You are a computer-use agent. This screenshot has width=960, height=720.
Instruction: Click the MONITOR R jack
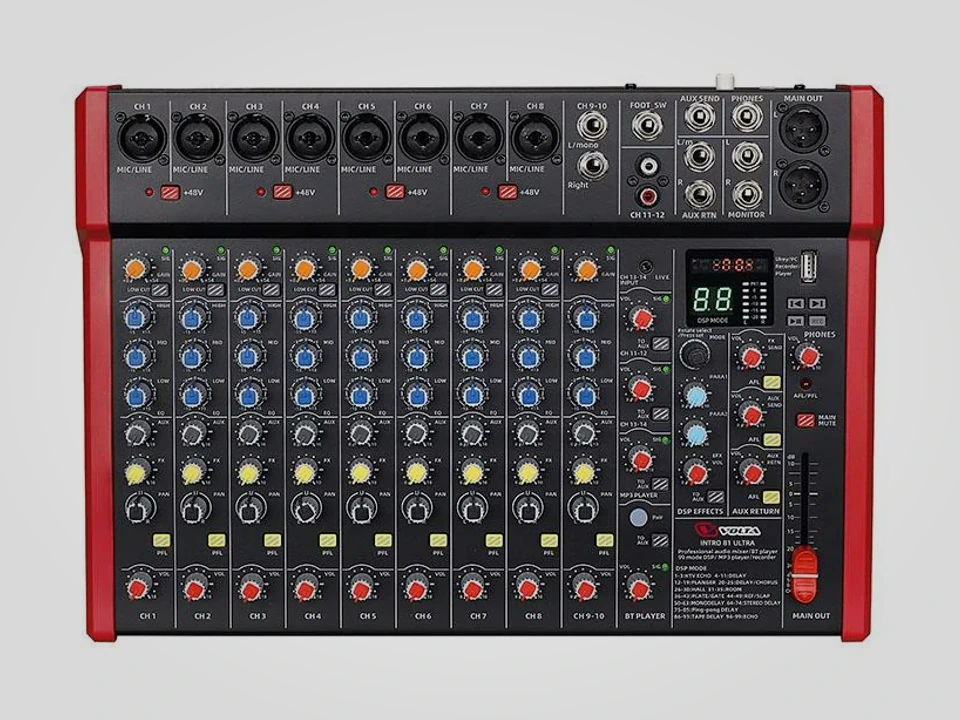click(x=747, y=195)
